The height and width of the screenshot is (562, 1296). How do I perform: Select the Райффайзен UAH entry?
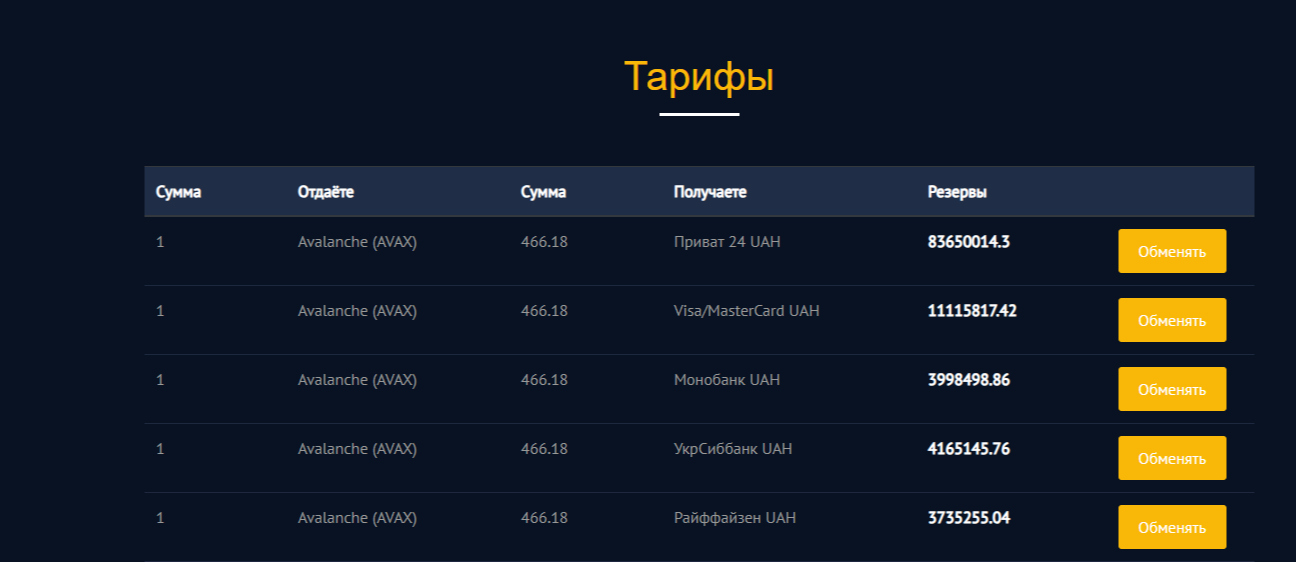(x=734, y=518)
